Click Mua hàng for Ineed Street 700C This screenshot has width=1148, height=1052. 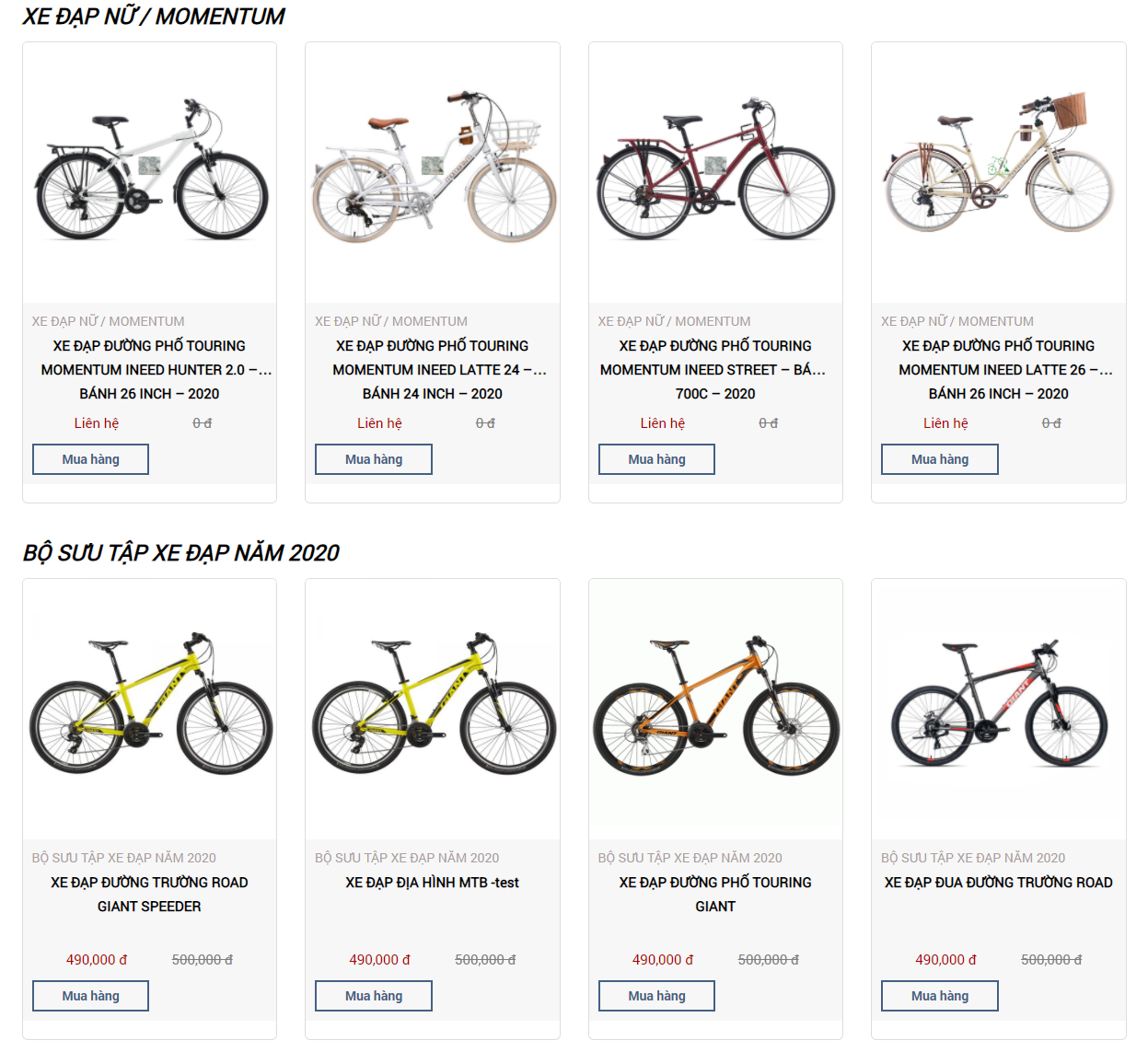656,459
